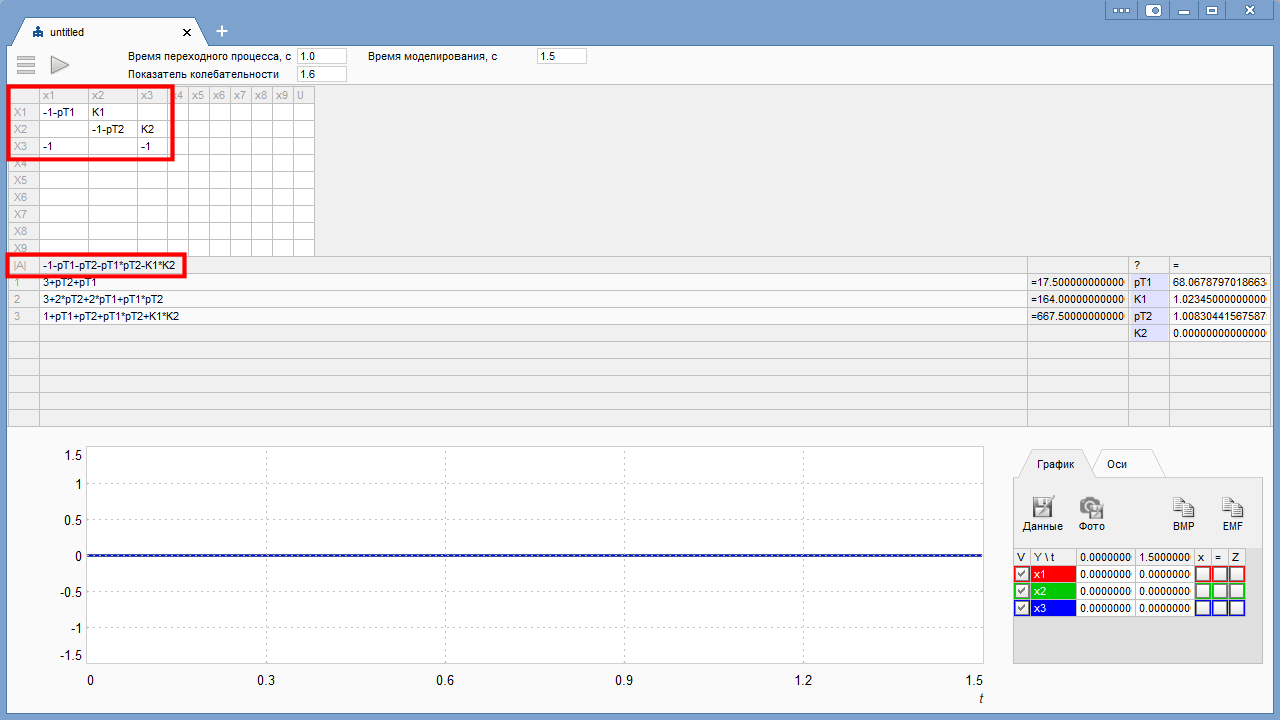Check the = column box for x1
The image size is (1280, 720).
(x=1220, y=574)
